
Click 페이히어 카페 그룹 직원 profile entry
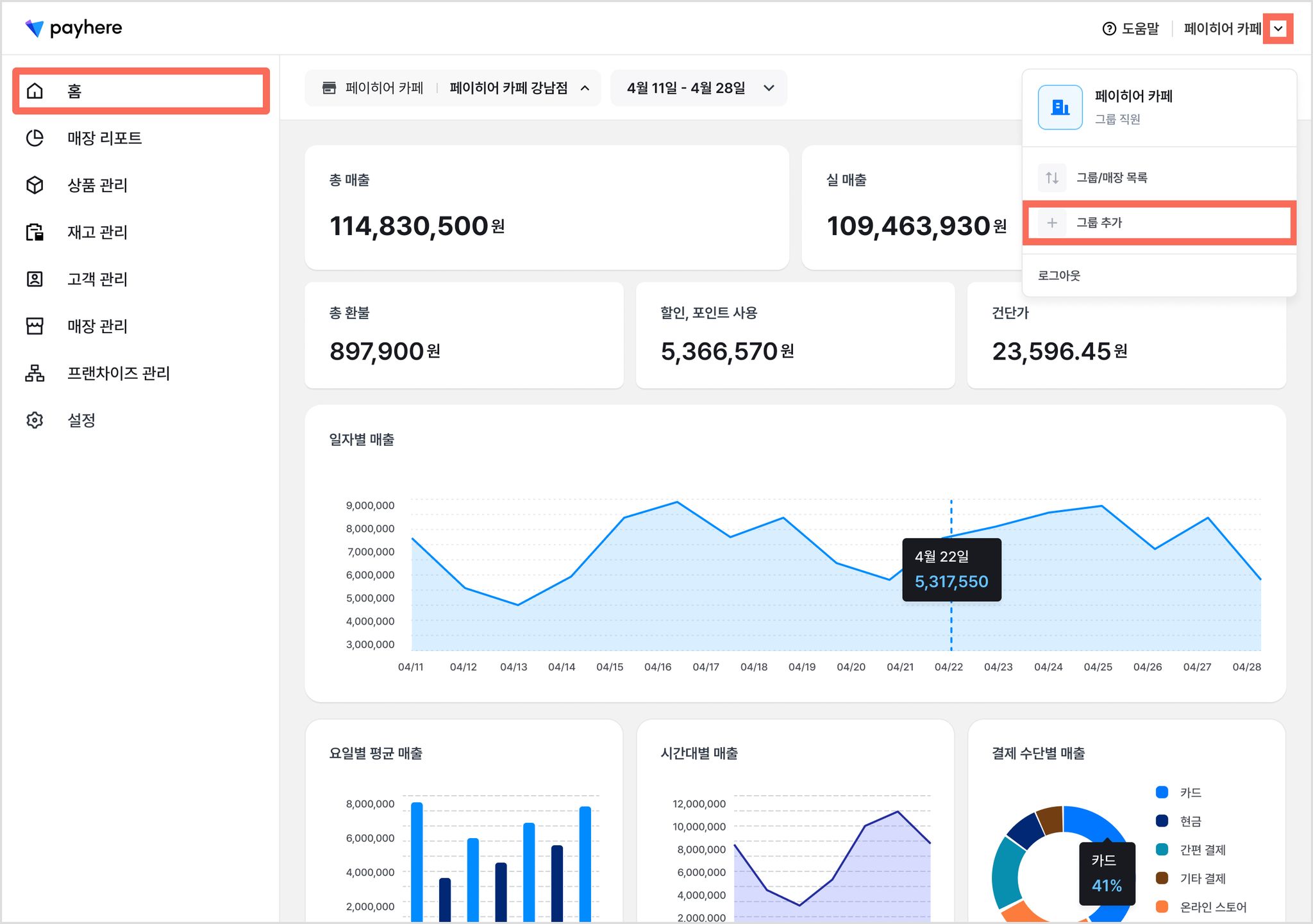[x=1159, y=107]
